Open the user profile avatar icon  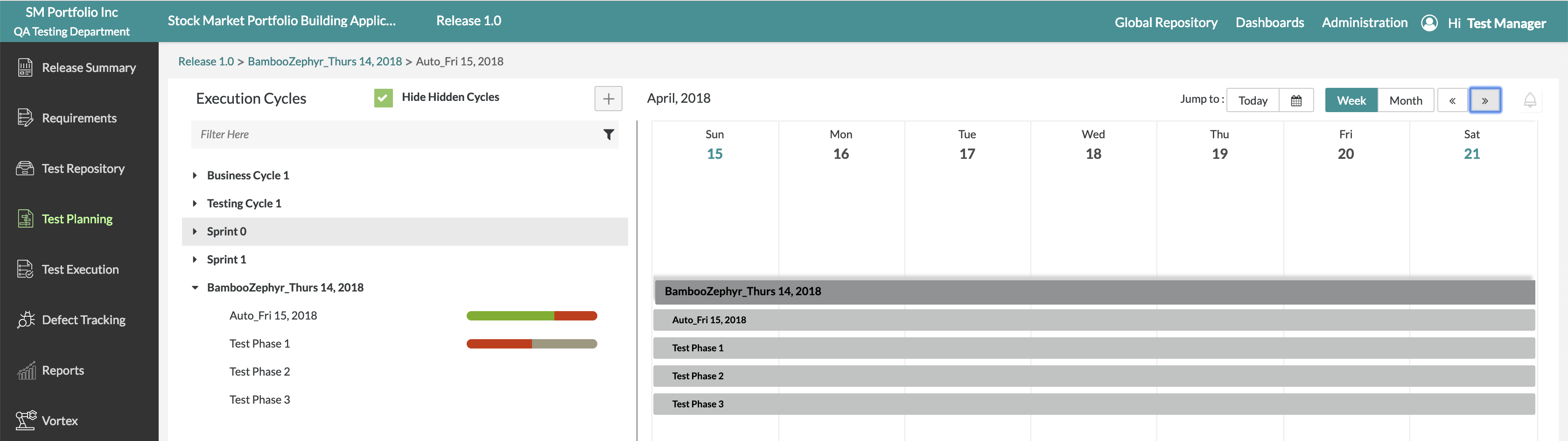coord(1428,23)
